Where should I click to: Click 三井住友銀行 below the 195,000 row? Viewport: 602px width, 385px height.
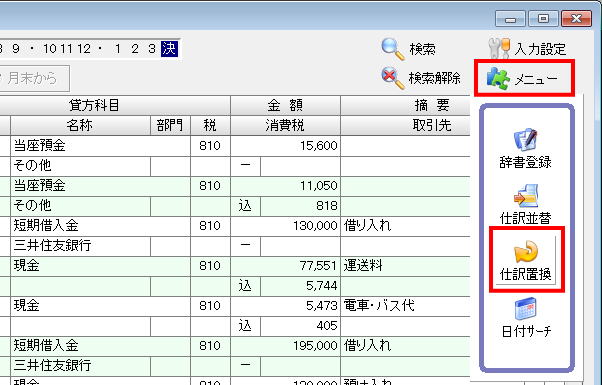[52, 365]
